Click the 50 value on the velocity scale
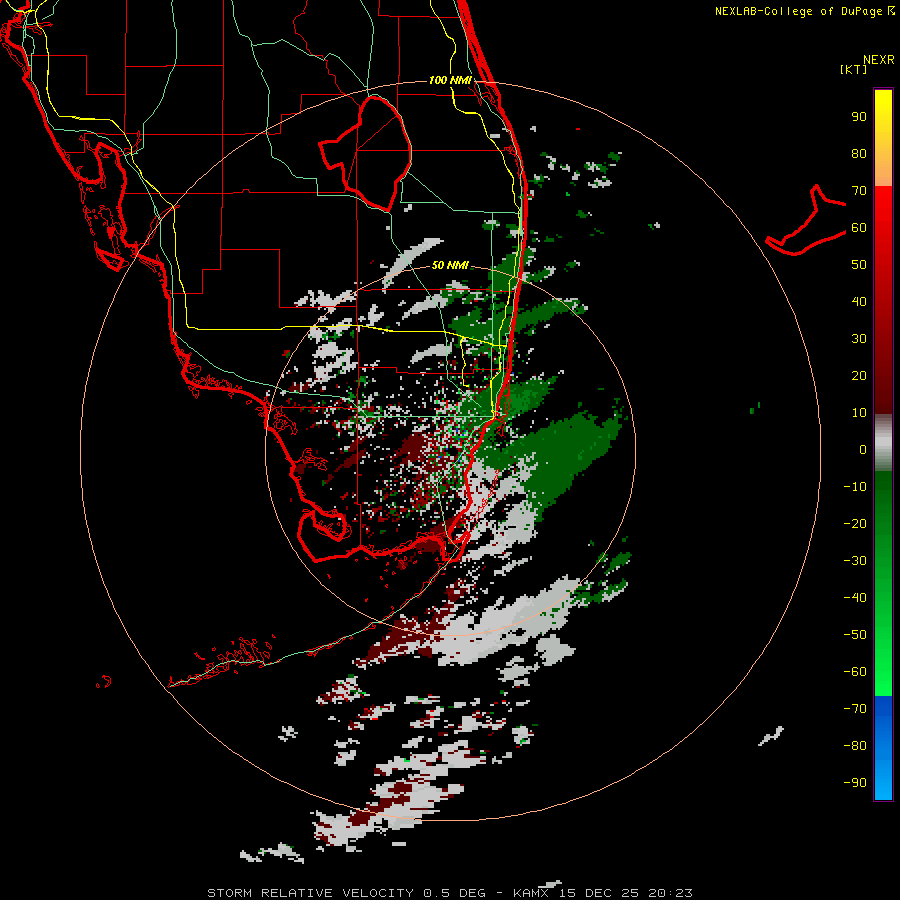Viewport: 900px width, 900px height. click(x=859, y=265)
